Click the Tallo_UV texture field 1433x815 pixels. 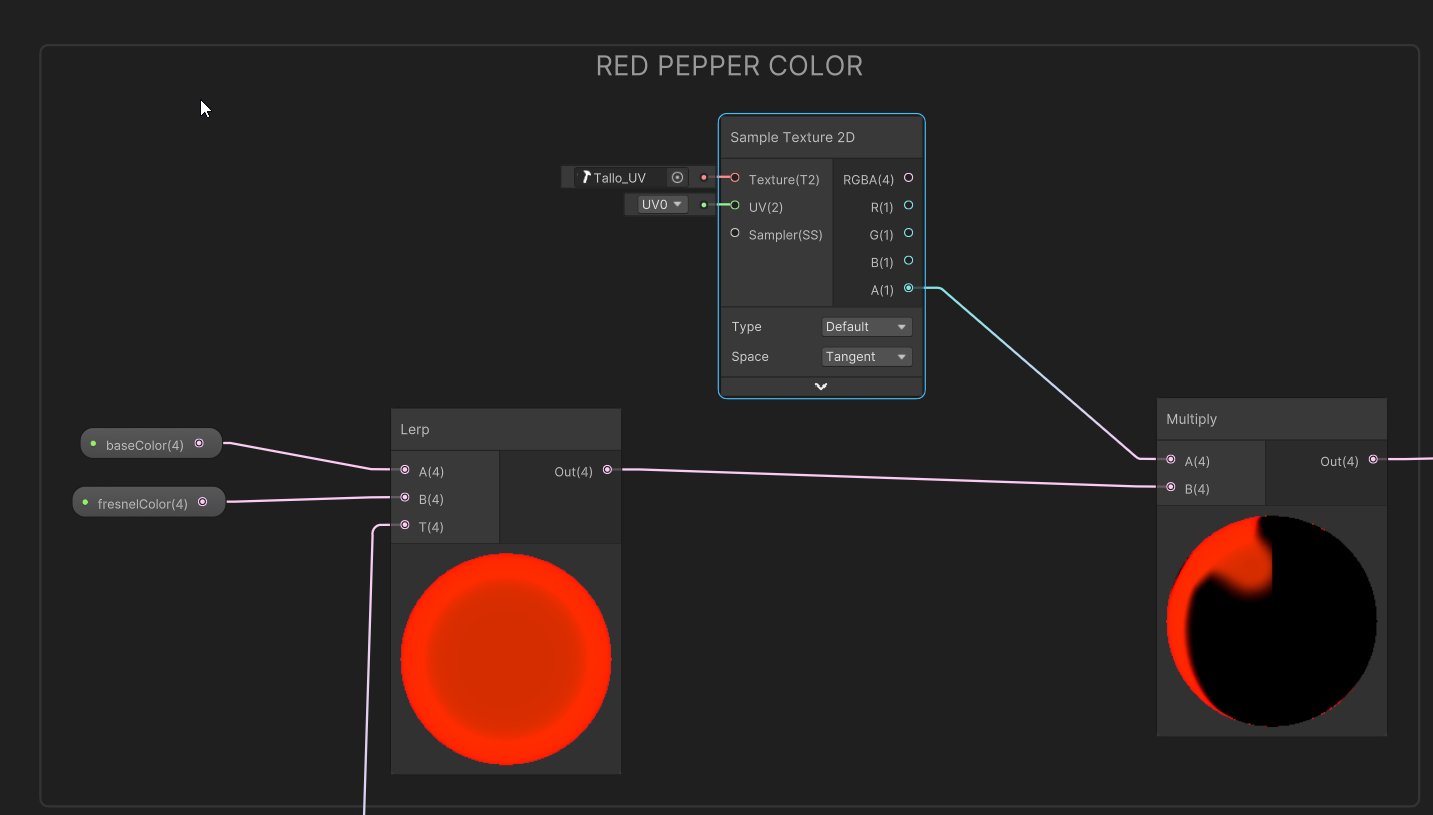pos(620,178)
